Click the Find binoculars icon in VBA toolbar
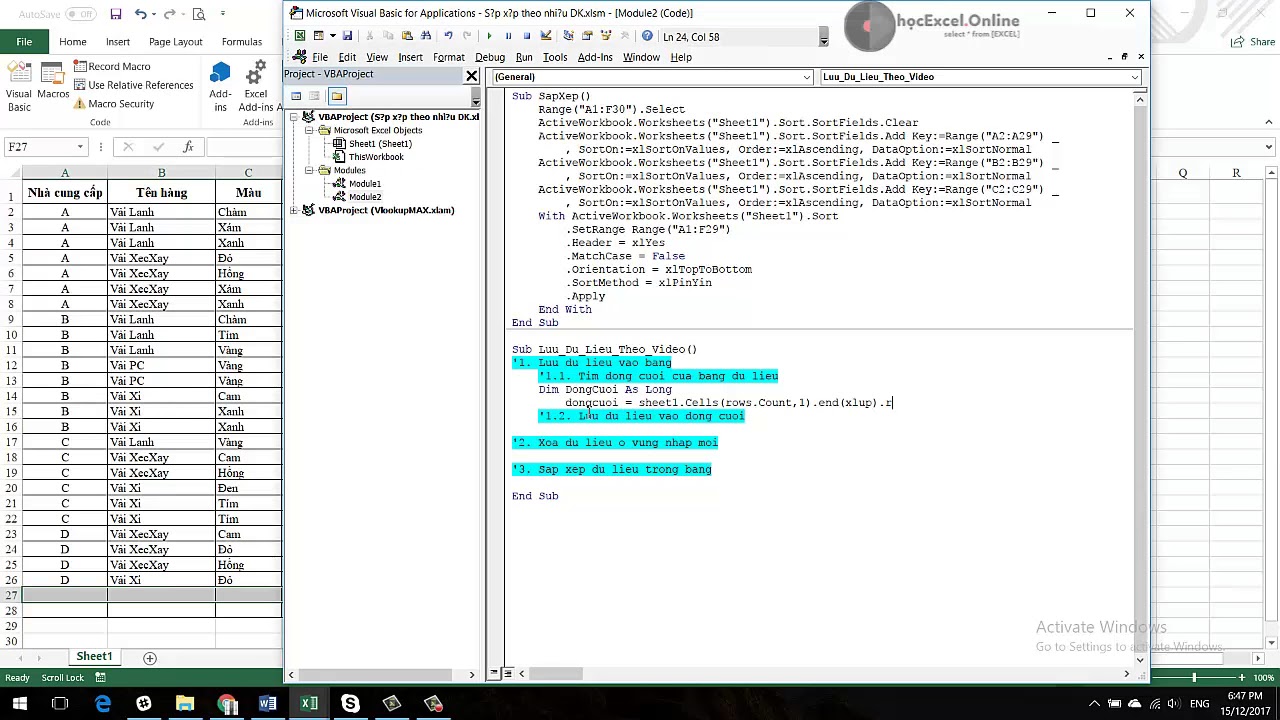Viewport: 1280px width, 720px height. (x=426, y=36)
